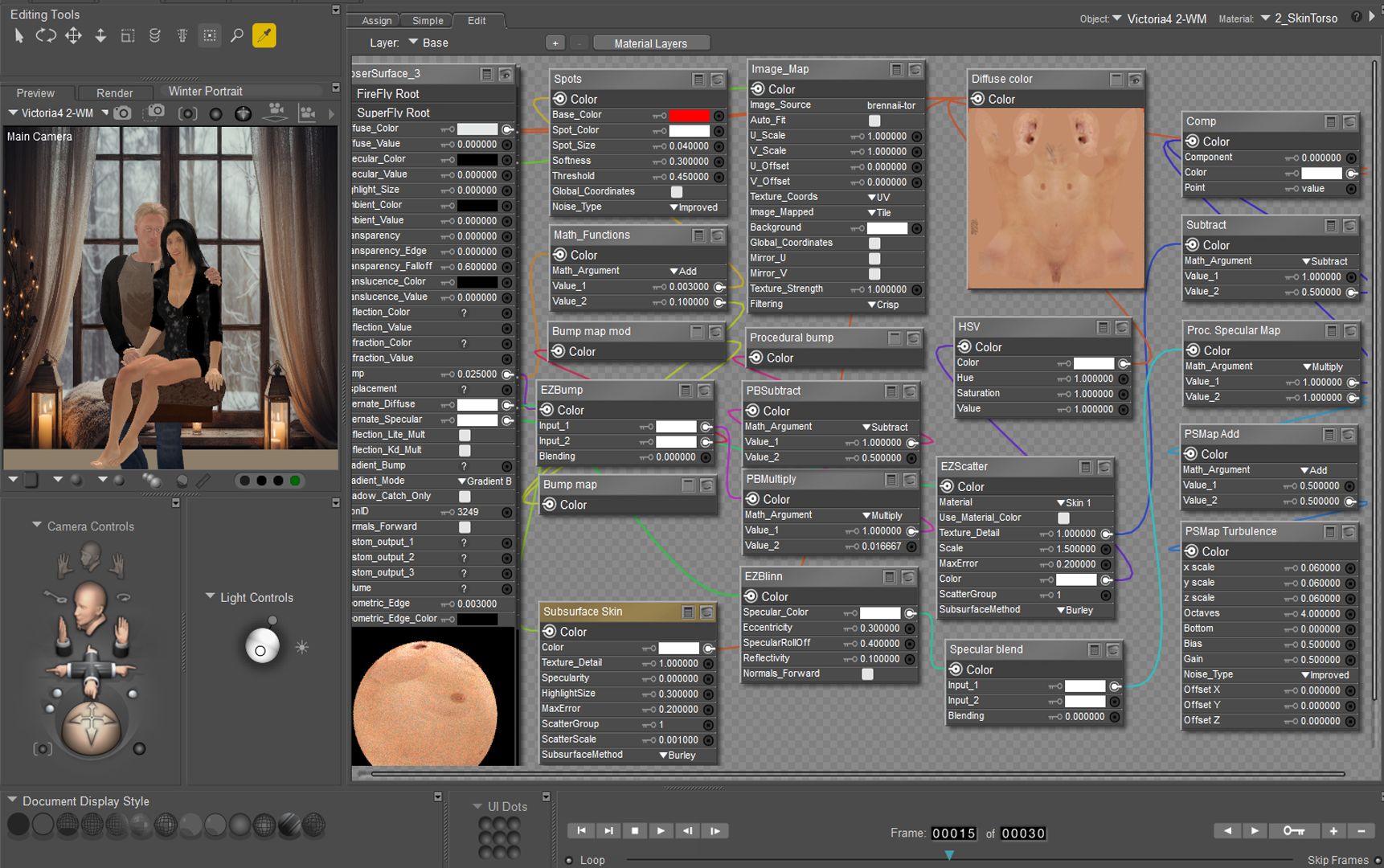Switch to the Render tab
This screenshot has height=868, width=1384.
[x=115, y=93]
